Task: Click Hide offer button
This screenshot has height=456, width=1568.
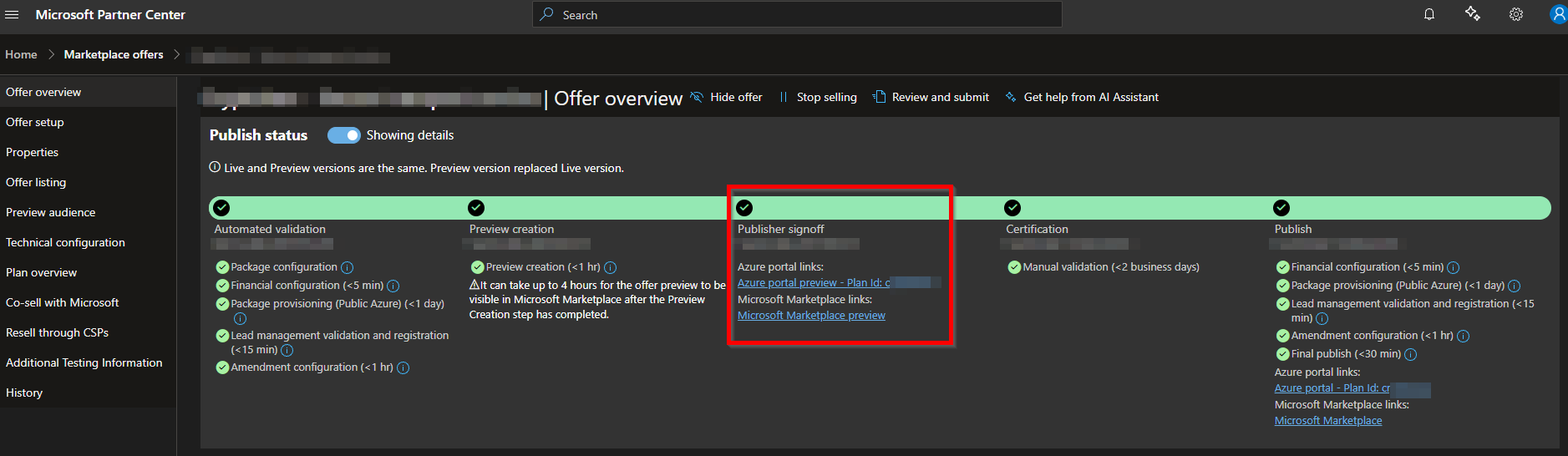Action: pyautogui.click(x=726, y=97)
